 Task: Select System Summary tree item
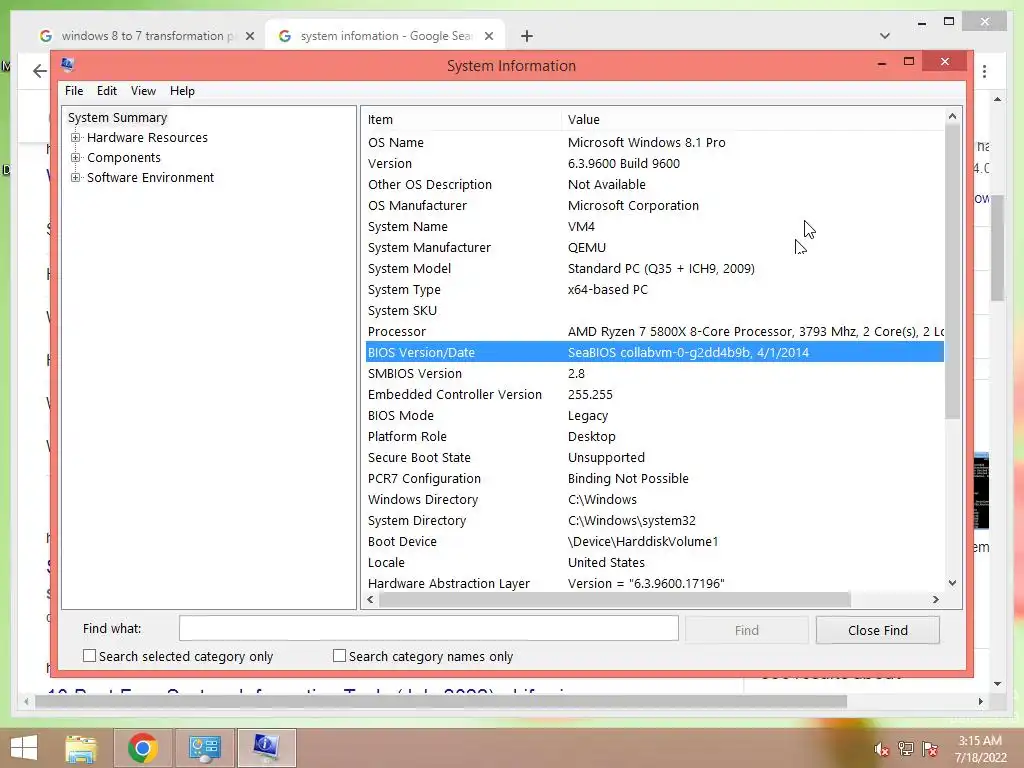118,118
